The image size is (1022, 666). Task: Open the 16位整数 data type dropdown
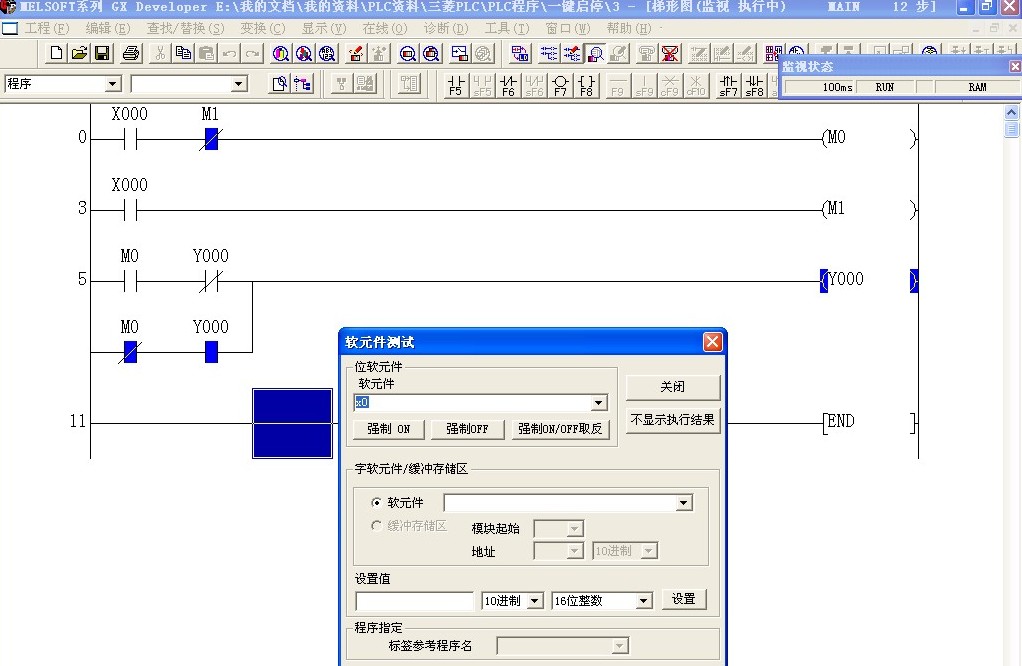tap(643, 601)
